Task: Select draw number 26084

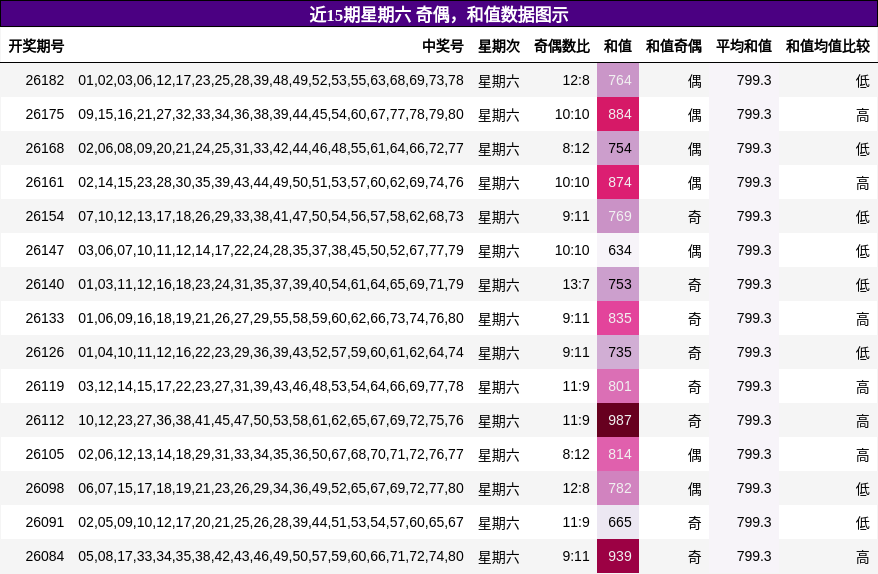Action: point(45,556)
